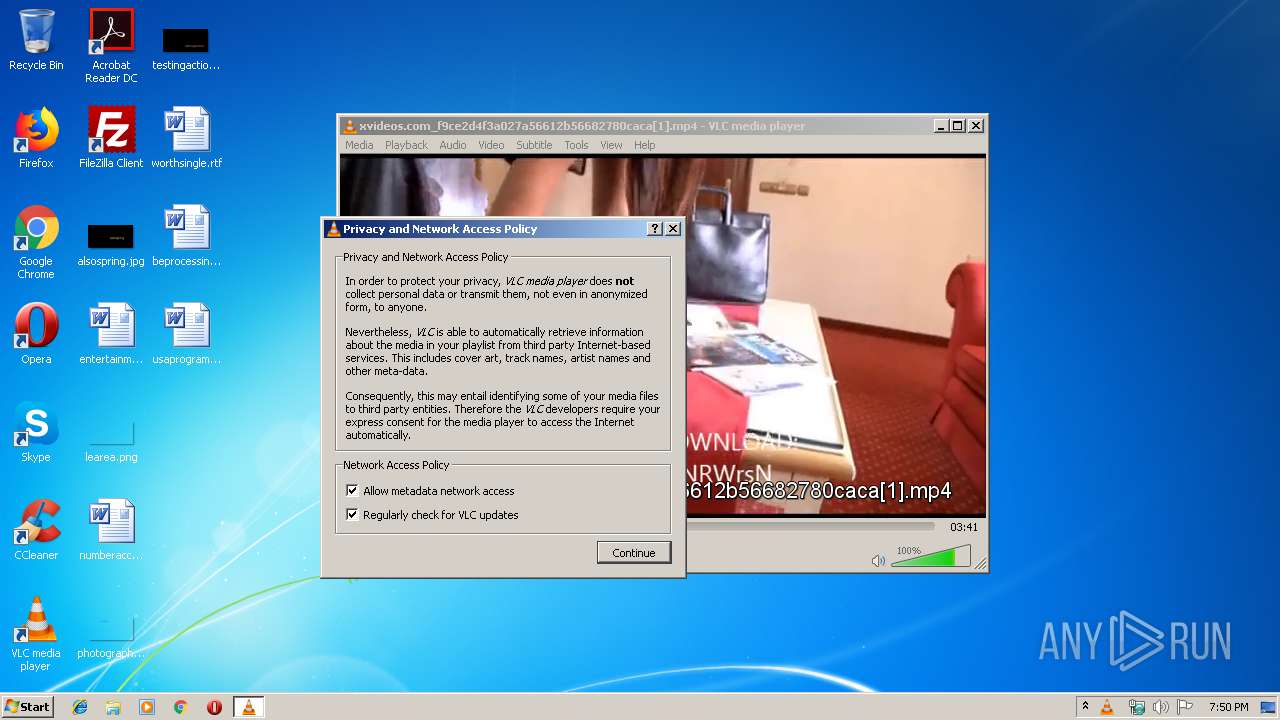Show hidden system tray icons

click(x=1085, y=707)
